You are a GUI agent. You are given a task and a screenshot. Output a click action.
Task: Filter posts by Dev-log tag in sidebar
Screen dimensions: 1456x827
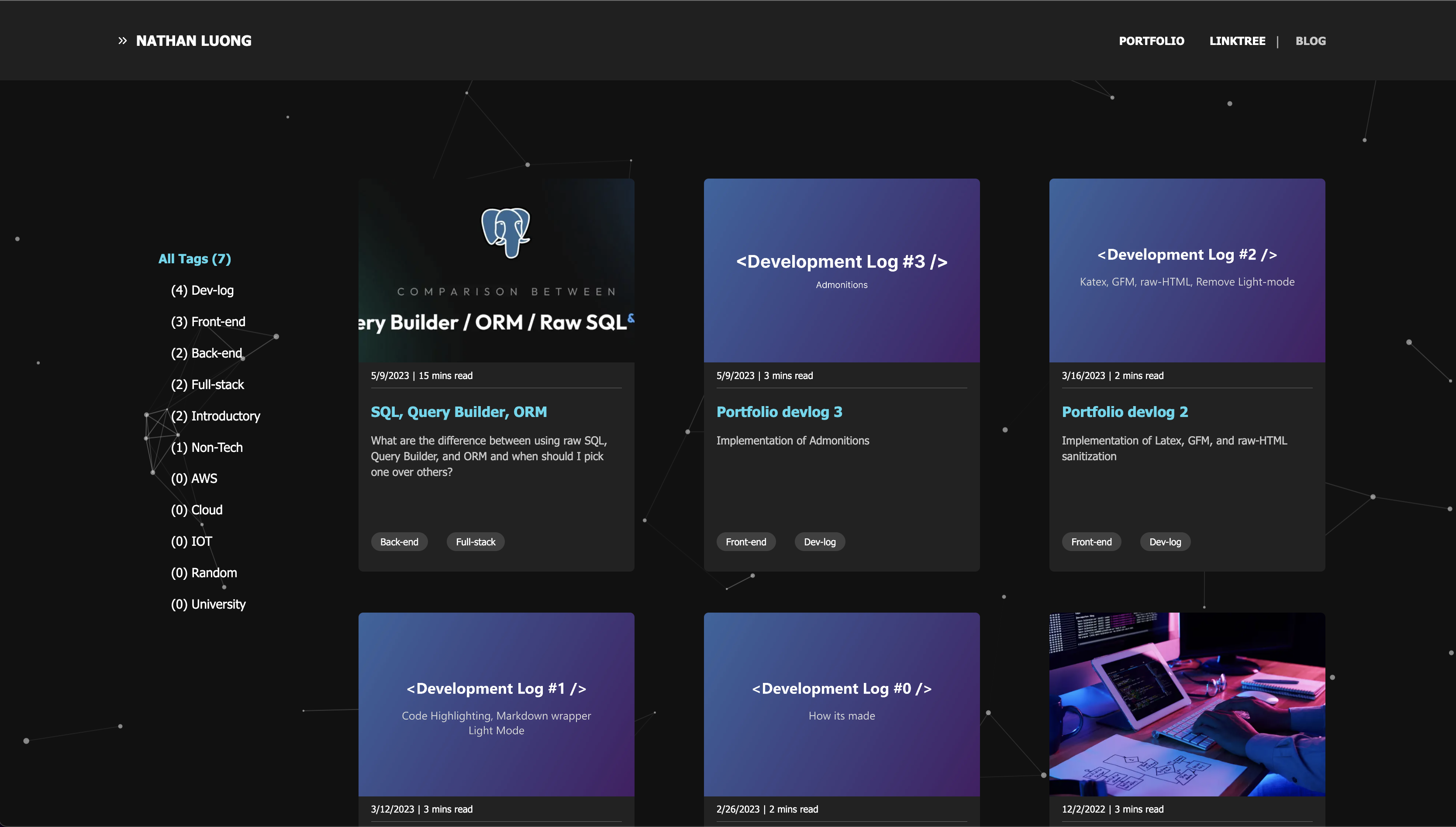[202, 290]
